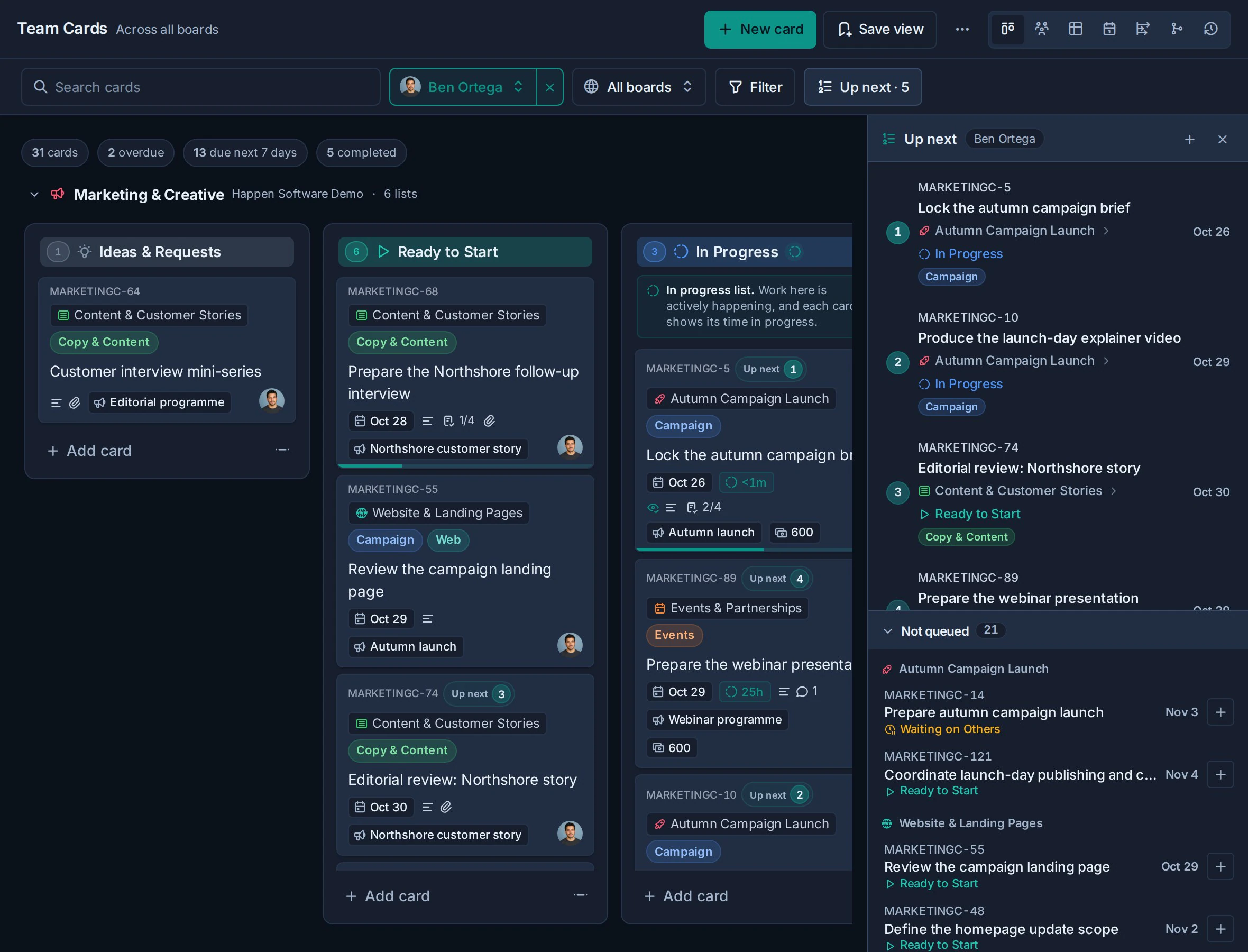Click the New card button
The image size is (1248, 952).
coord(760,30)
